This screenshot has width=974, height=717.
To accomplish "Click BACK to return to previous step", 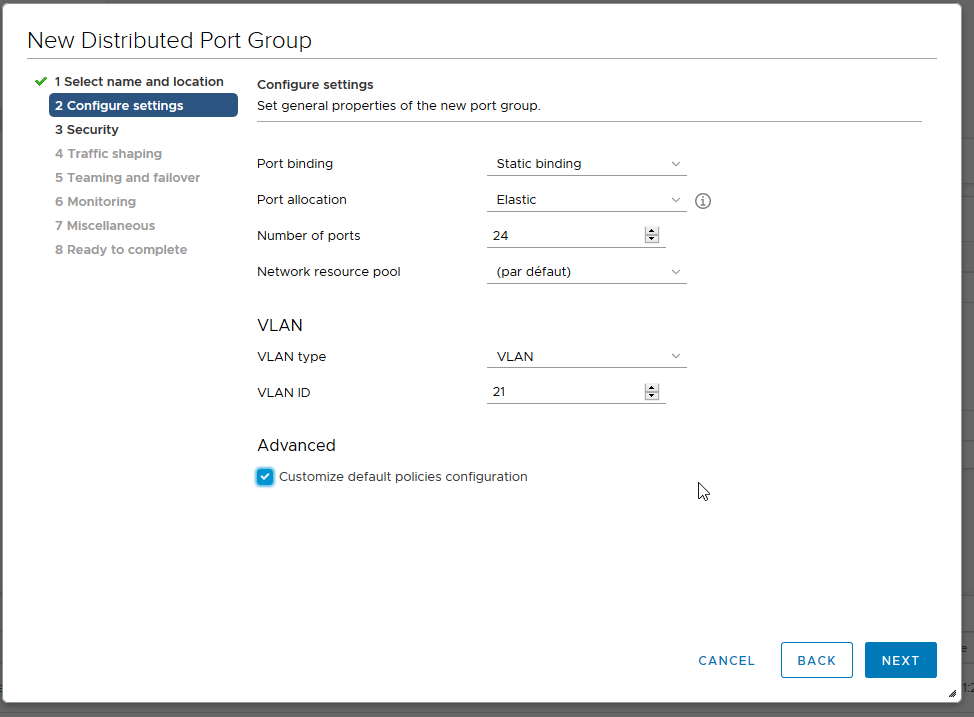I will [816, 660].
